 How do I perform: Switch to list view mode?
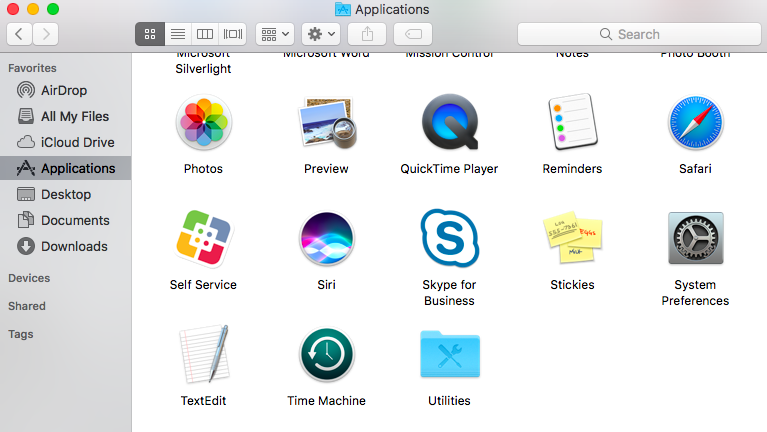177,34
